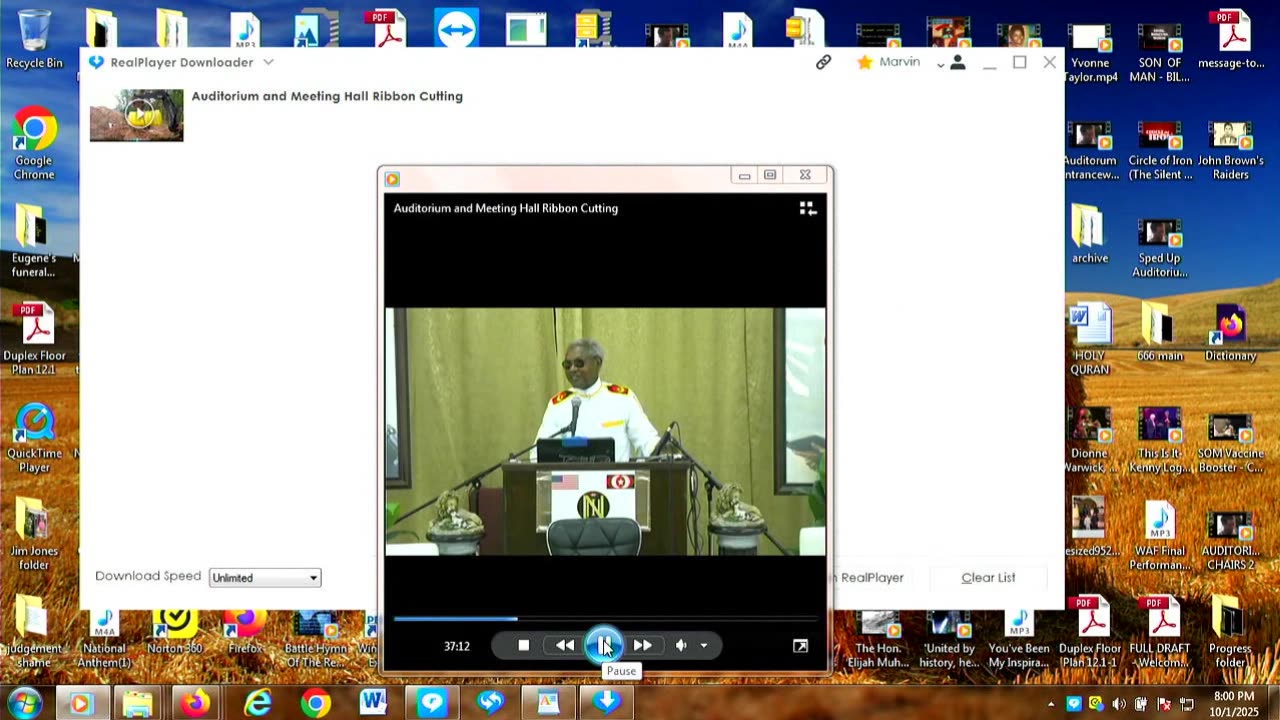Seek on the video progress bar
This screenshot has height=720, width=1280.
tap(605, 619)
